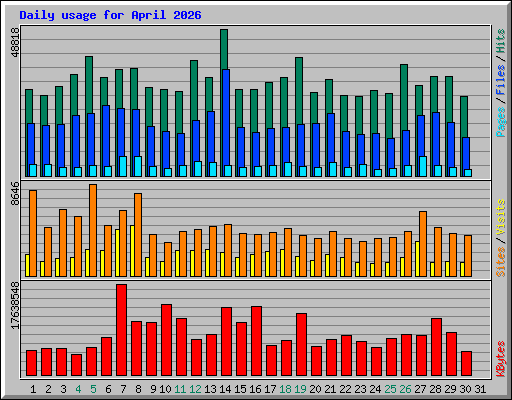The height and width of the screenshot is (400, 512).
Task: Select the day 14 label on x-axis
Action: coord(225,389)
